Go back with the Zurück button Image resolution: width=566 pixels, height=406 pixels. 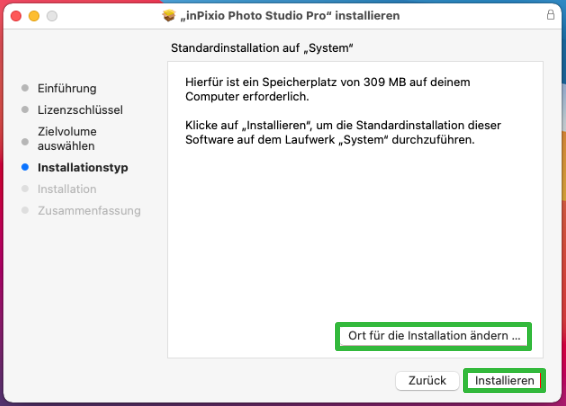(x=427, y=380)
